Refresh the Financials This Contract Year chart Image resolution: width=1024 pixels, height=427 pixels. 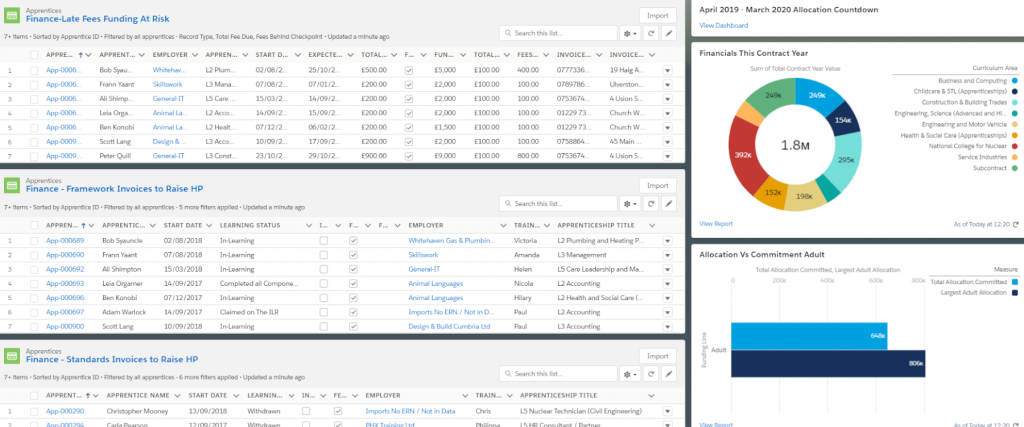[x=1015, y=225]
